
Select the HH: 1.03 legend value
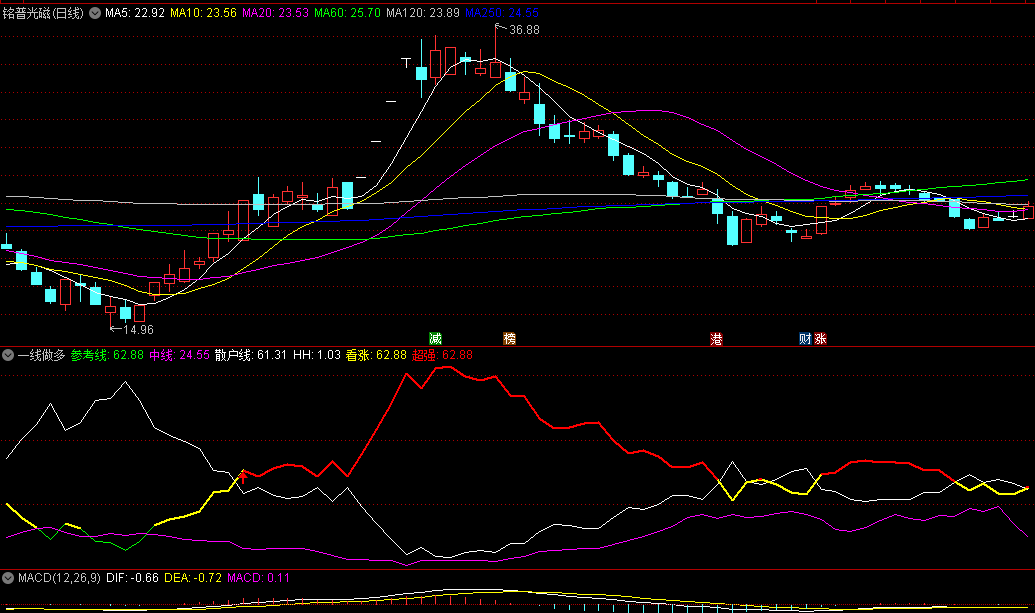[x=317, y=355]
